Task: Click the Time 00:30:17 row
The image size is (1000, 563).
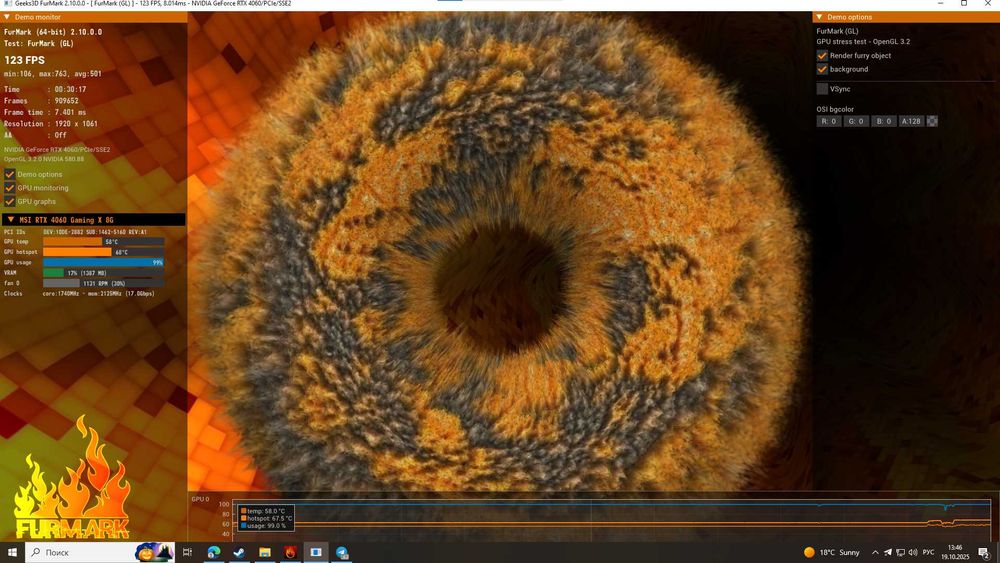Action: 45,89
